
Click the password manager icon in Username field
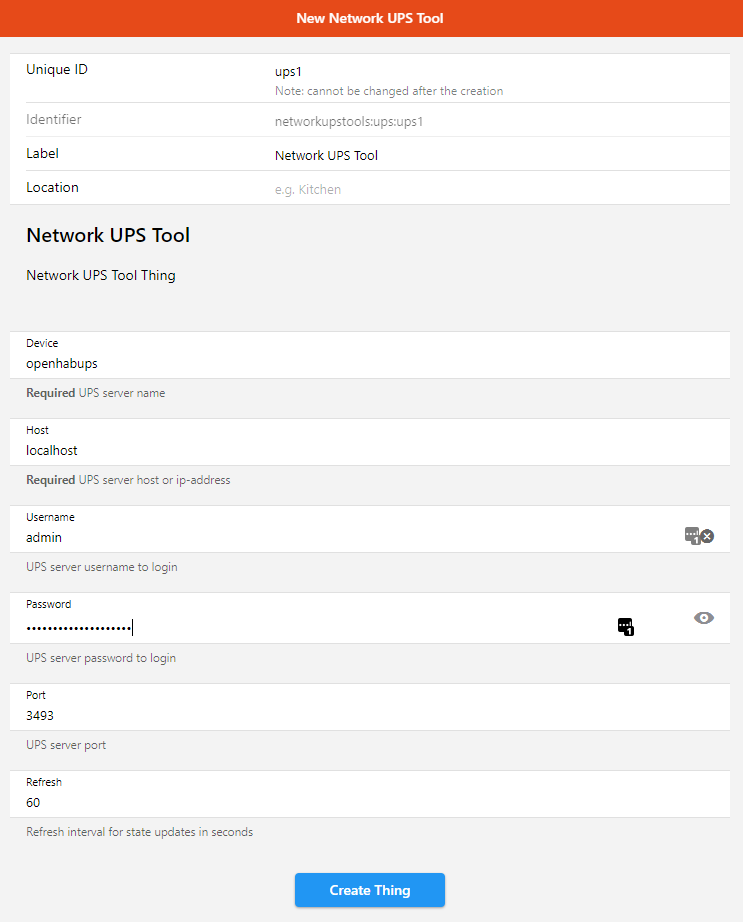692,535
